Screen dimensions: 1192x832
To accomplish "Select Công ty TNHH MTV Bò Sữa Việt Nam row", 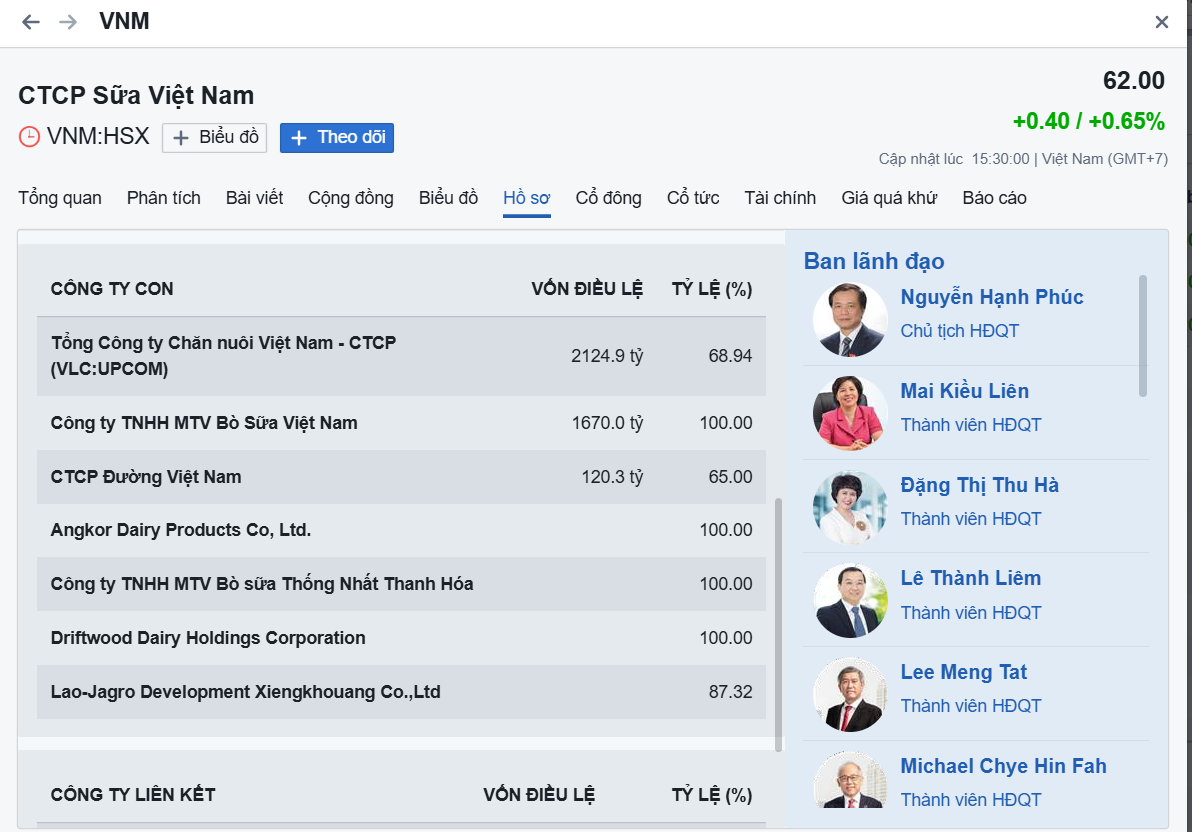I will [x=401, y=423].
